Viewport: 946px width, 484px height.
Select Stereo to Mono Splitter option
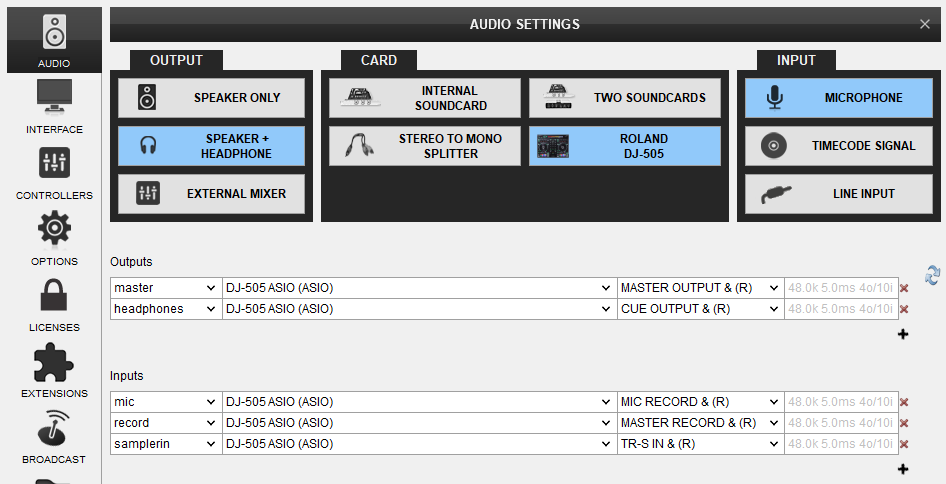(x=424, y=146)
